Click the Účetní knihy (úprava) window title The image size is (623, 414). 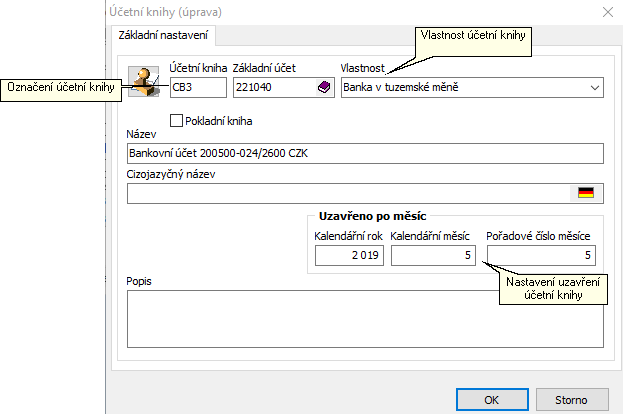click(165, 12)
